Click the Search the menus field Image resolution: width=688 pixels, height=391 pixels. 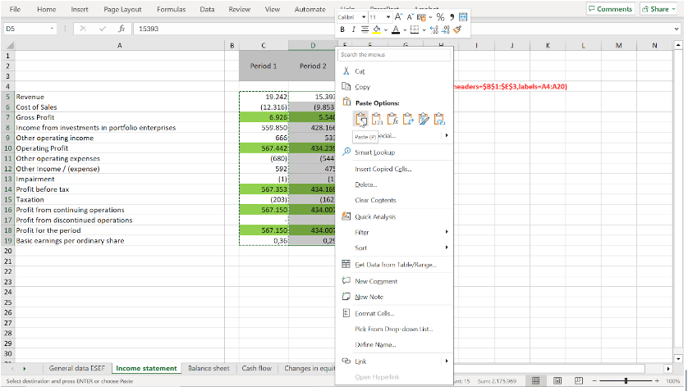click(x=394, y=54)
